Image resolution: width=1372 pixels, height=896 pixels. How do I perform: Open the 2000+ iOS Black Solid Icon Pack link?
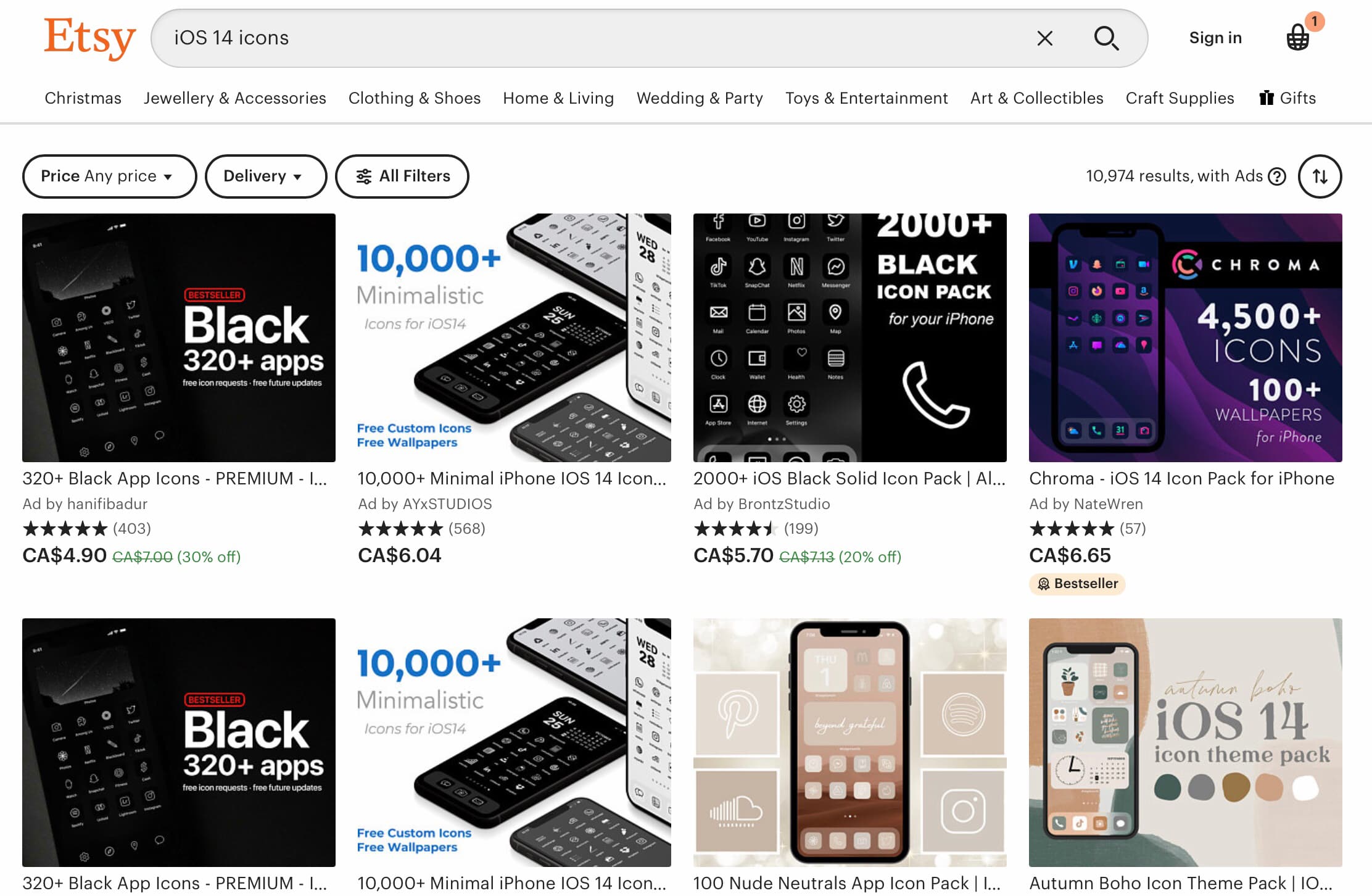click(x=849, y=478)
